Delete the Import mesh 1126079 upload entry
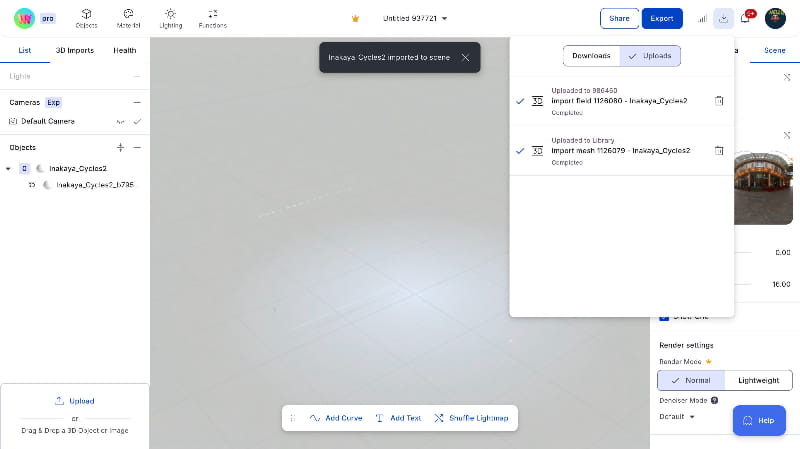800x449 pixels. pos(719,151)
